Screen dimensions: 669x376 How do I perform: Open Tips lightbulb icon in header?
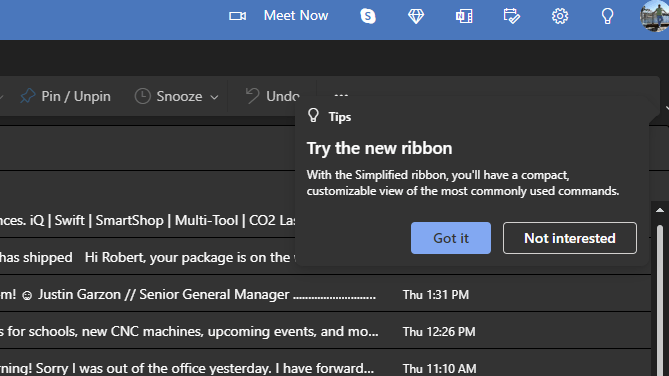tap(607, 16)
